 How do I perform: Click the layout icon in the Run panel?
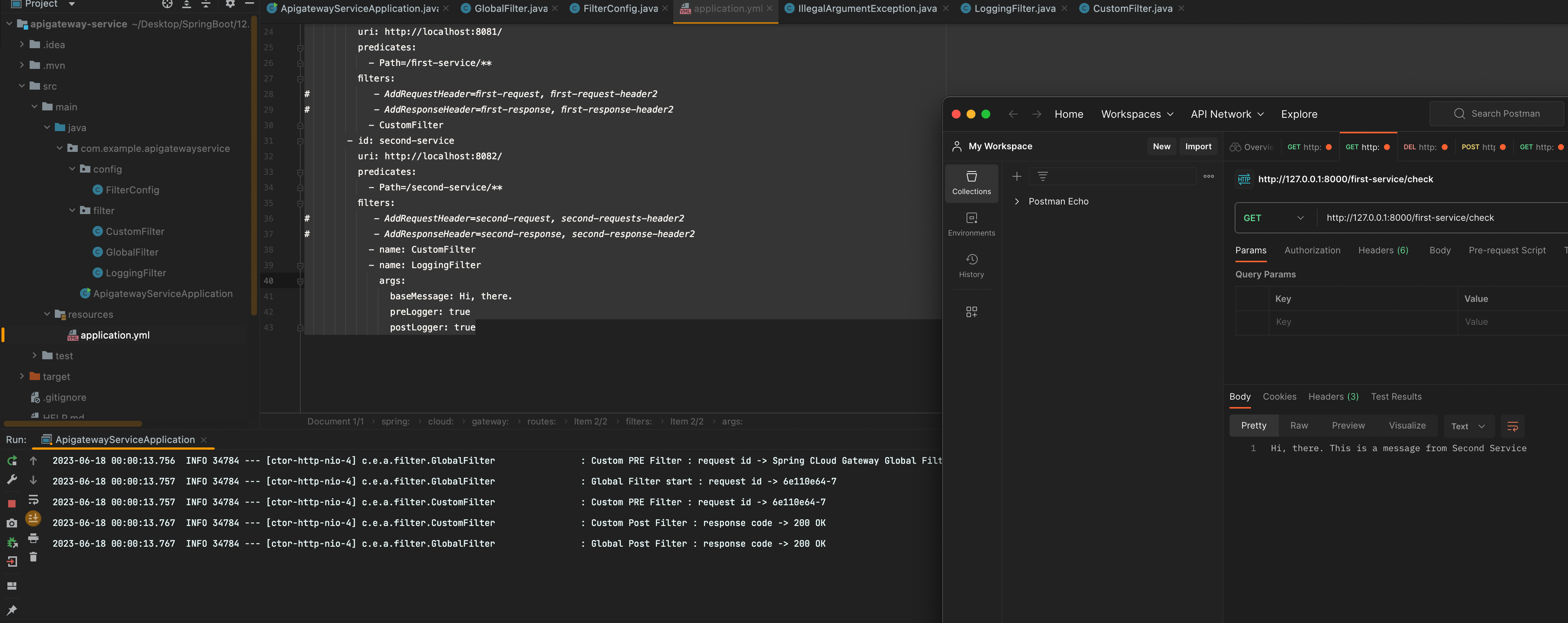[x=11, y=586]
